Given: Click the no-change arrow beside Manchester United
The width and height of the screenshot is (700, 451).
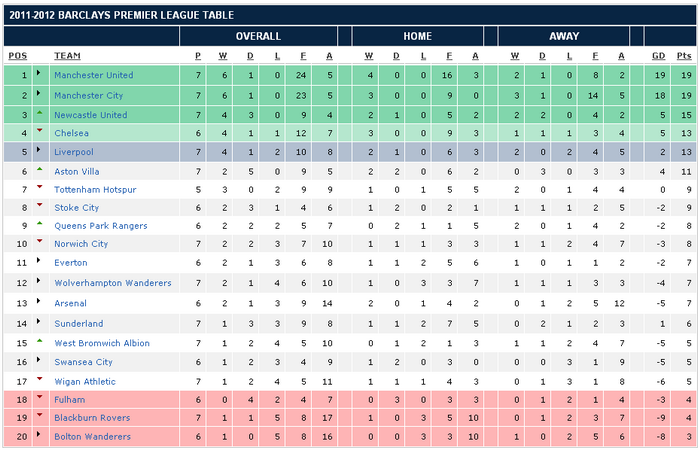Looking at the screenshot, I should click(x=39, y=74).
